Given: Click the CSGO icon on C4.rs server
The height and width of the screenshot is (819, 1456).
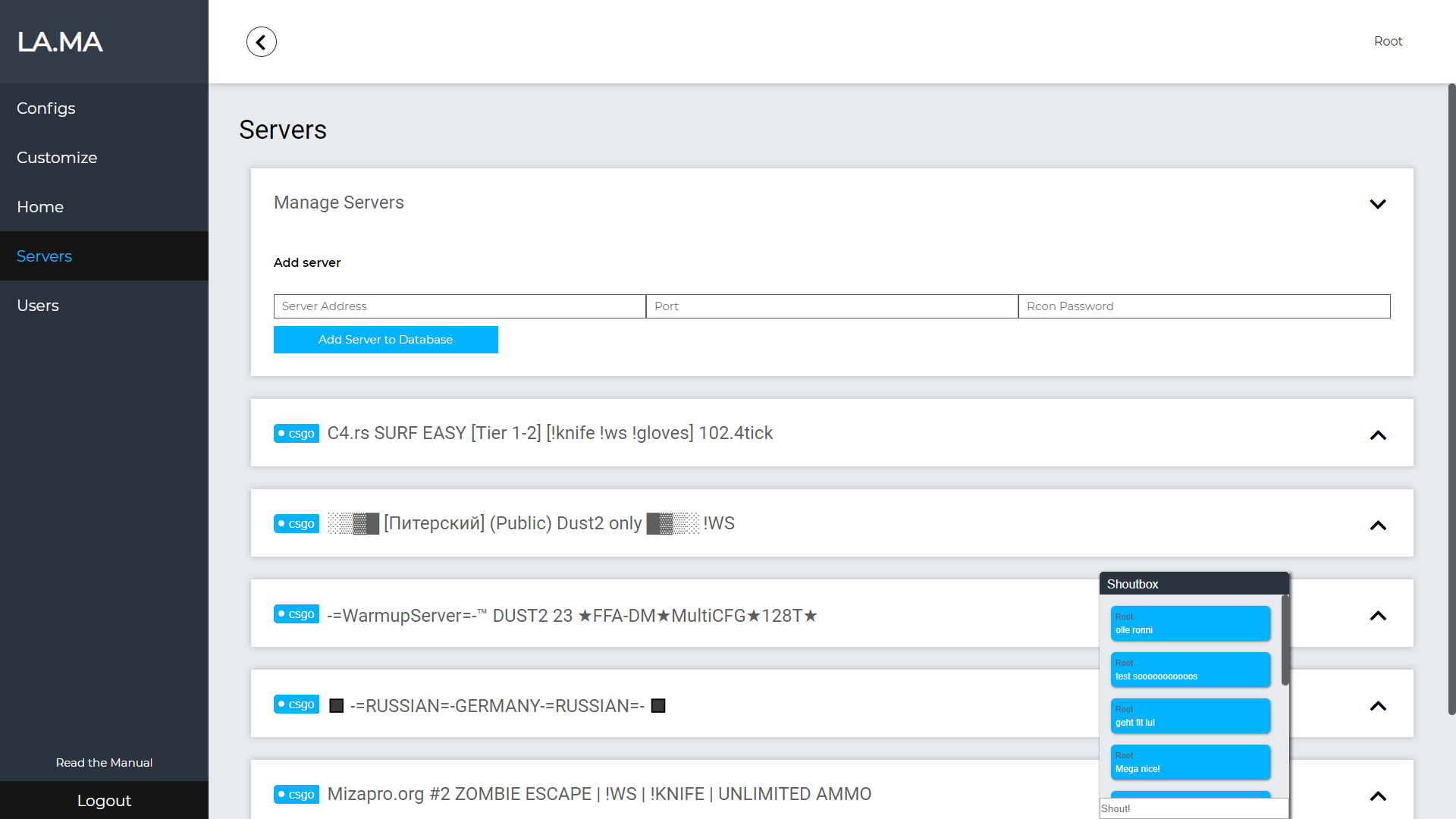Looking at the screenshot, I should [x=296, y=433].
